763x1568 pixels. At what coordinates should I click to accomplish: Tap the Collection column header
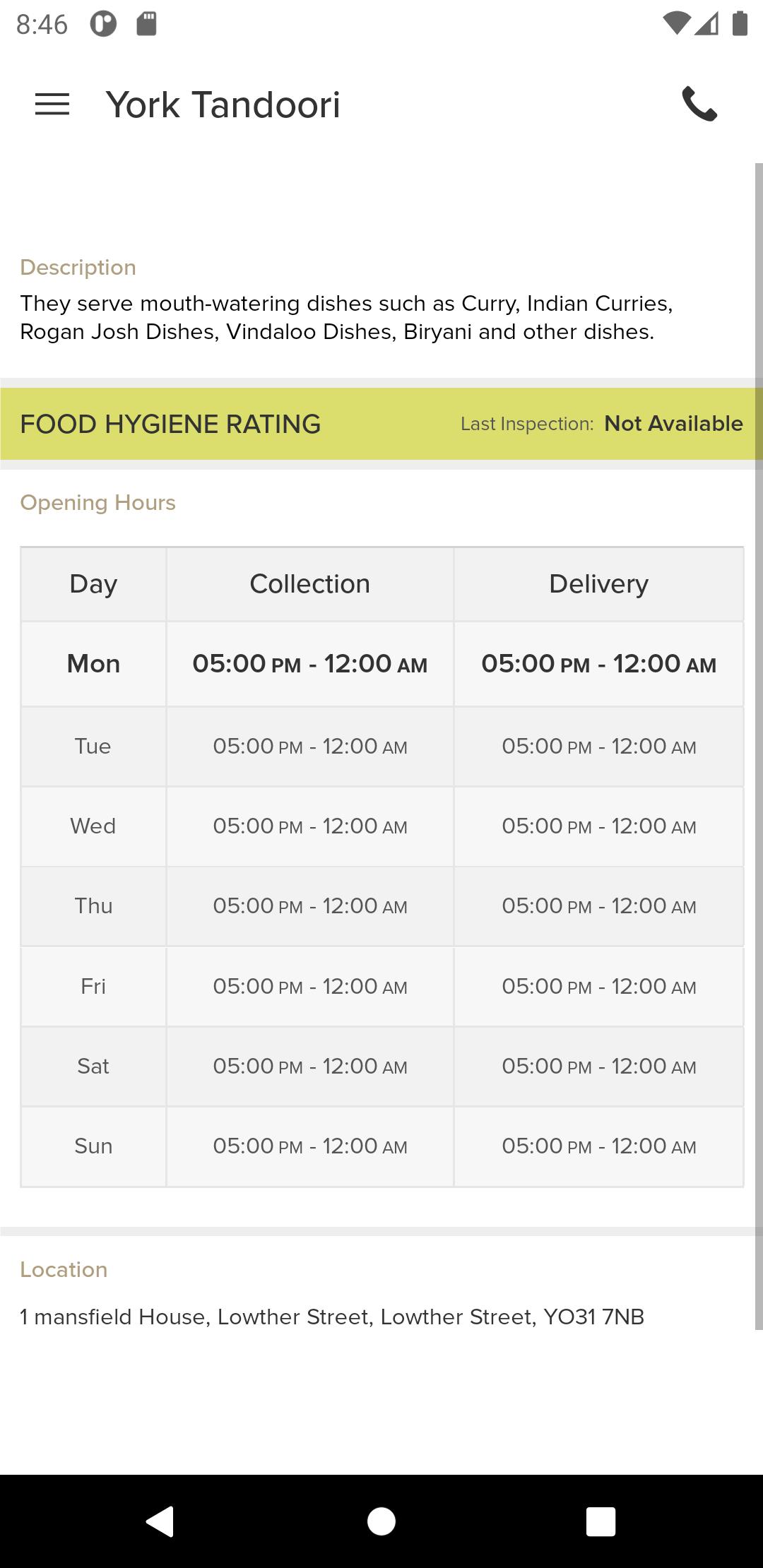click(310, 584)
